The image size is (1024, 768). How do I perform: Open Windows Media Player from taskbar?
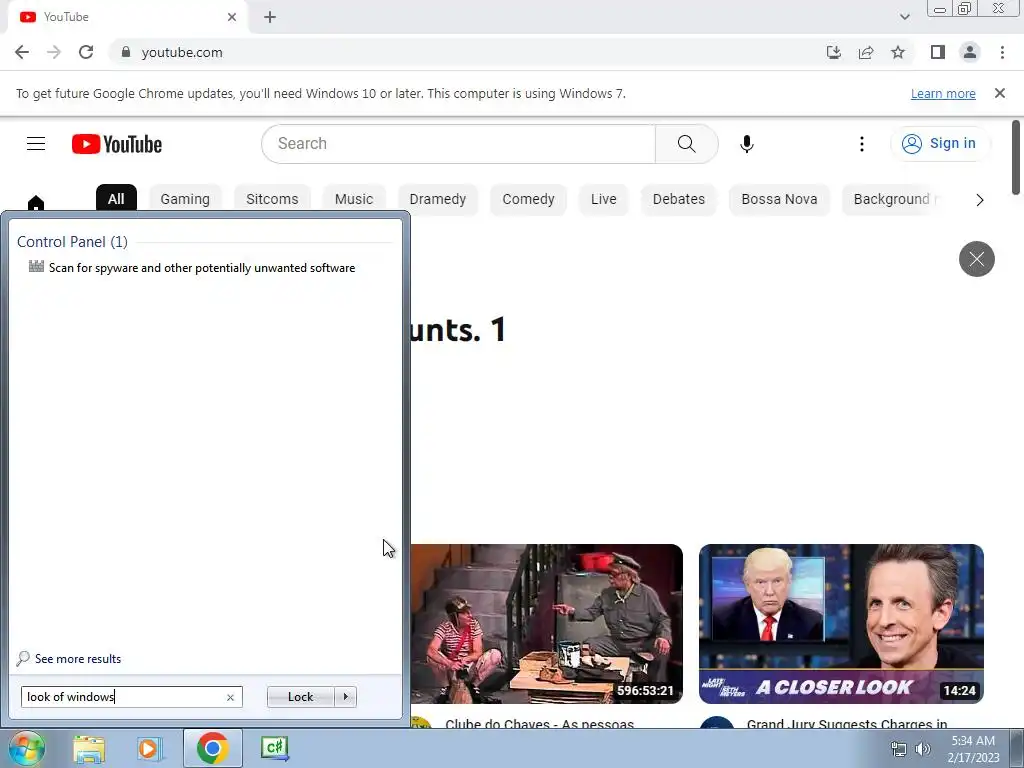click(x=149, y=748)
